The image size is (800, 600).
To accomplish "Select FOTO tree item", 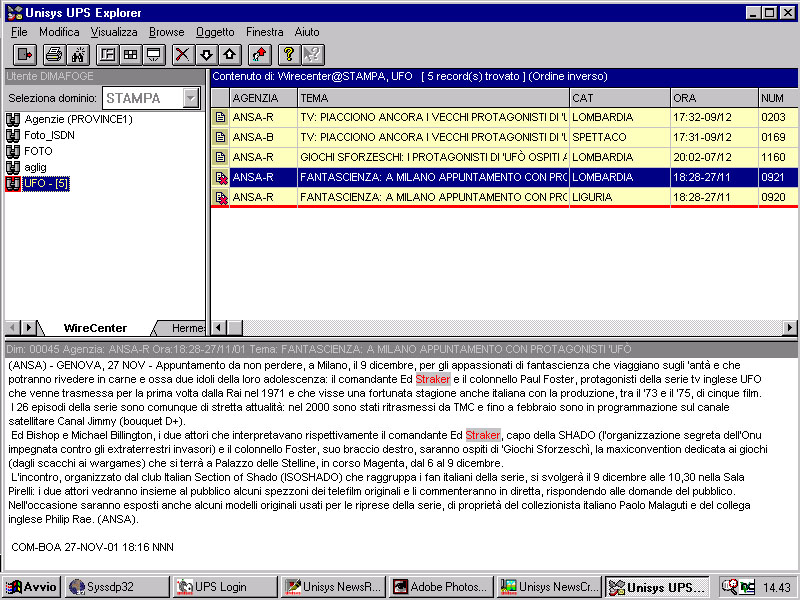I will 38,151.
